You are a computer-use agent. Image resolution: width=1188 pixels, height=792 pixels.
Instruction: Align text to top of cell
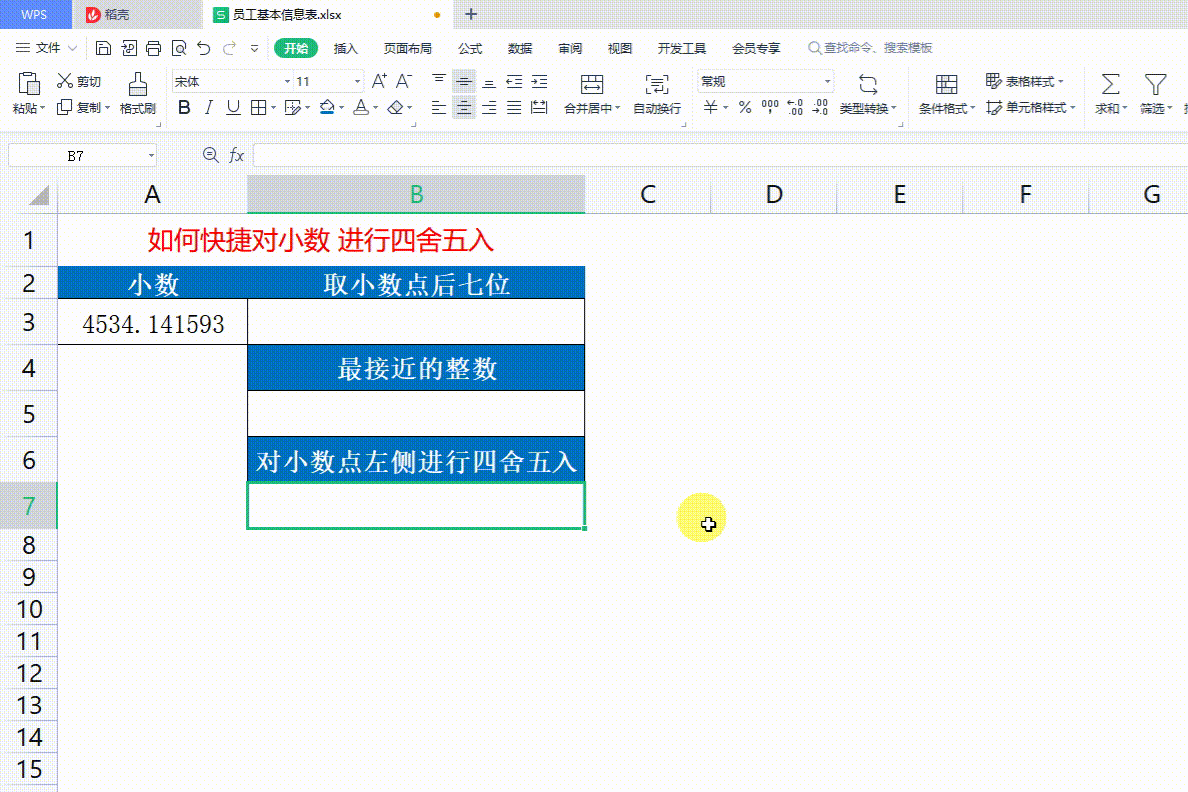[439, 81]
